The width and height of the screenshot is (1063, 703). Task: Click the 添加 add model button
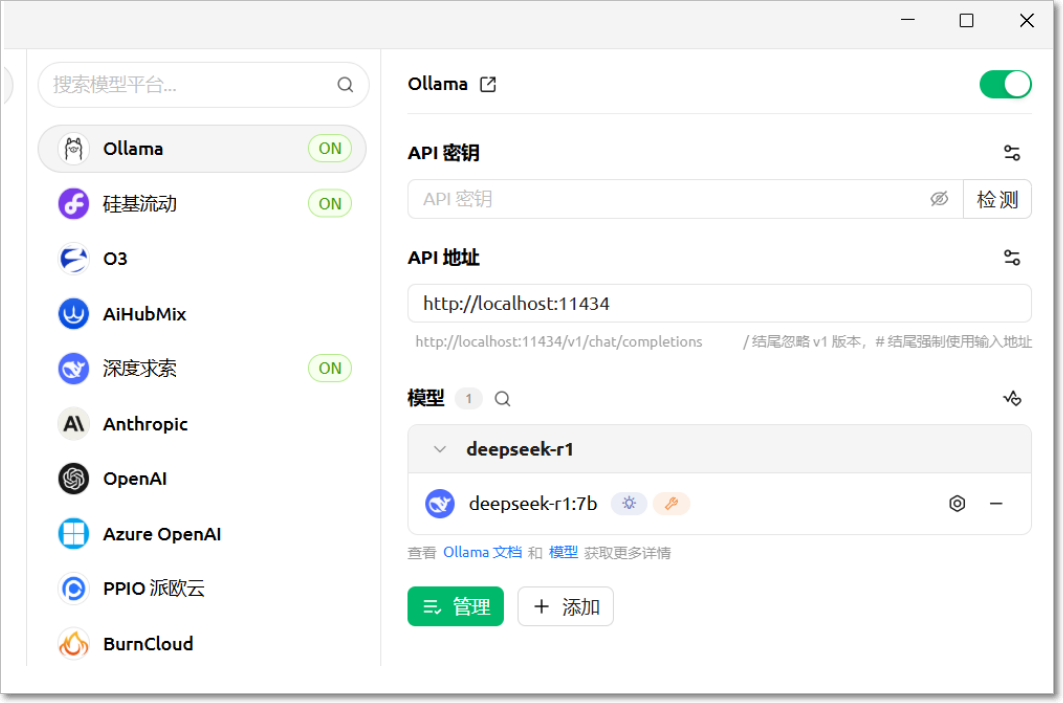pyautogui.click(x=565, y=606)
